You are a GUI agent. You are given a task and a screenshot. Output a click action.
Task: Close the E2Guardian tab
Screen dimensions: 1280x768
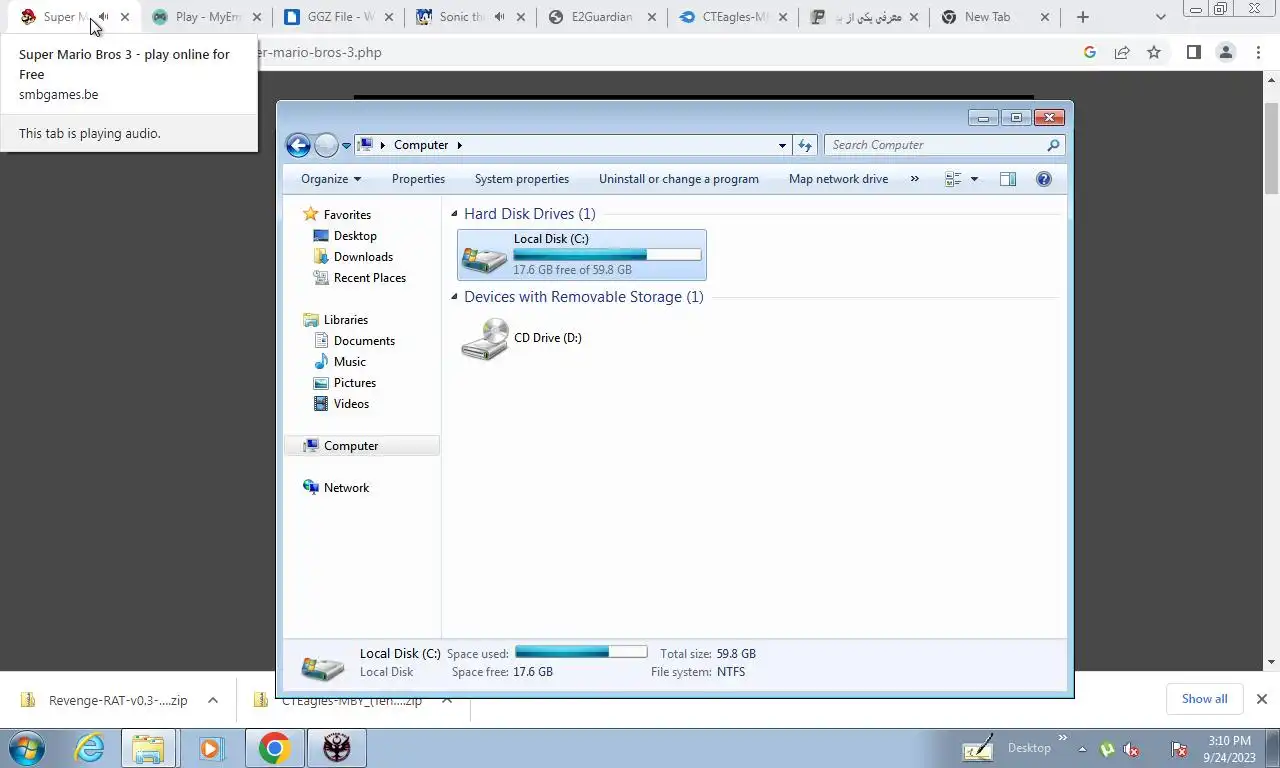[652, 17]
